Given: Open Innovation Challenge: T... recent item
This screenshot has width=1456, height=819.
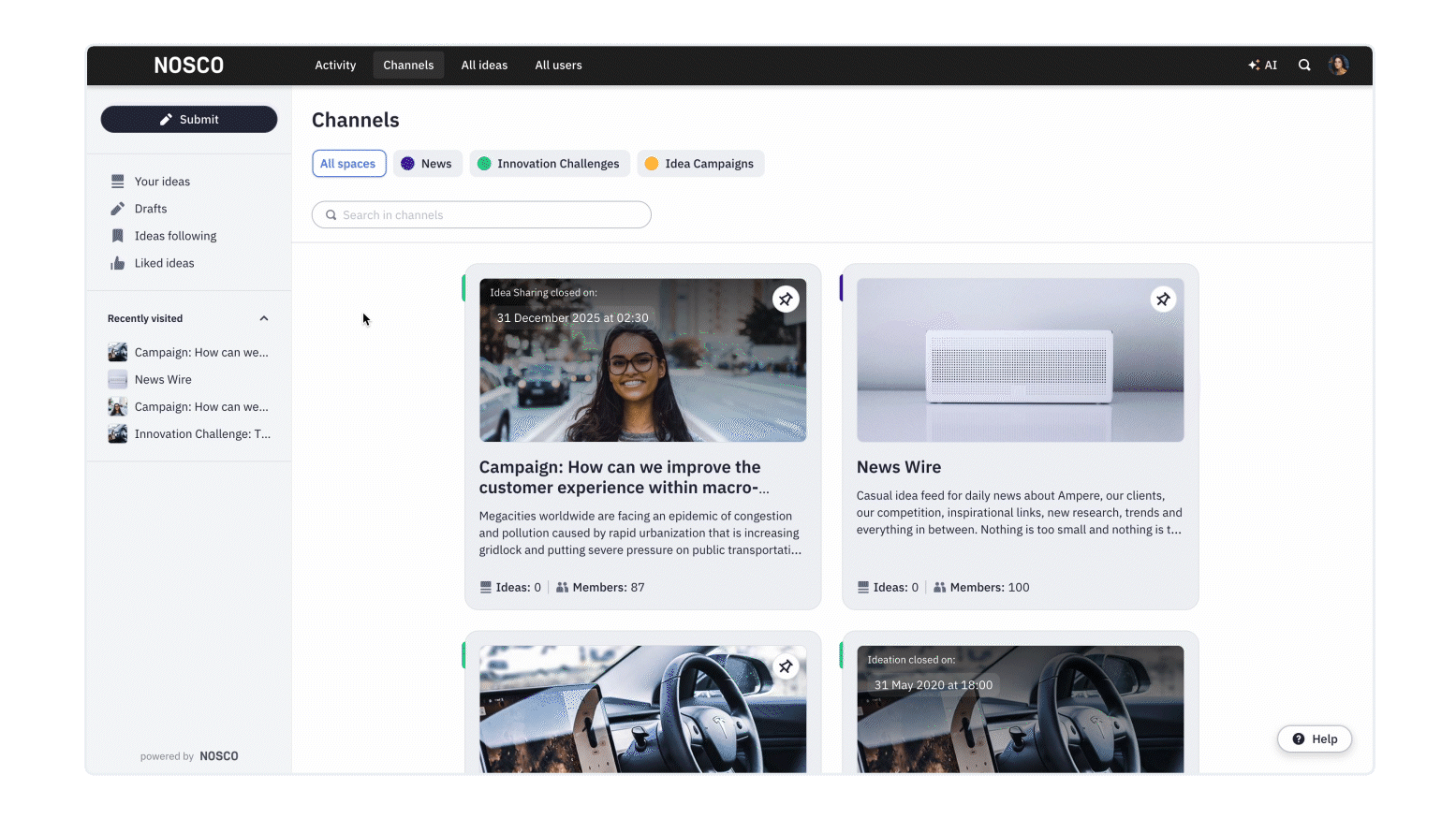Looking at the screenshot, I should (189, 433).
